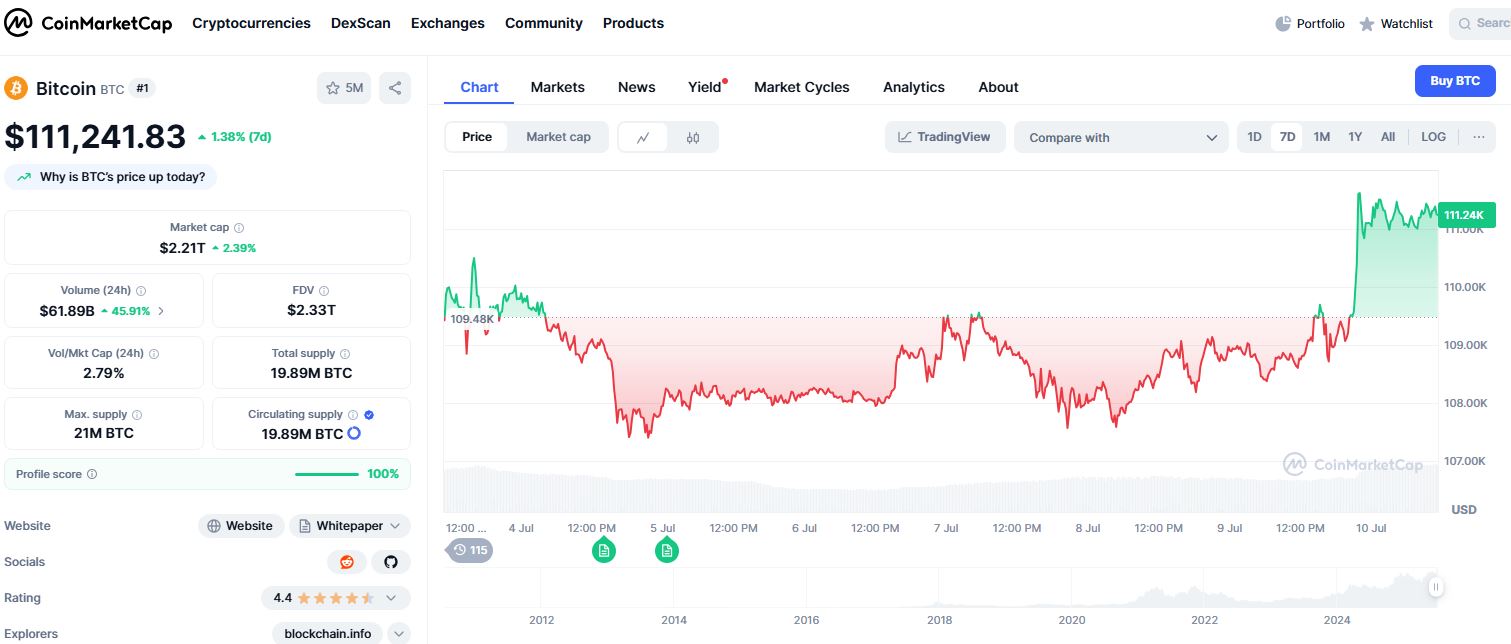Click the Profile score info icon
Viewport: 1511px width, 644px height.
pyautogui.click(x=92, y=475)
